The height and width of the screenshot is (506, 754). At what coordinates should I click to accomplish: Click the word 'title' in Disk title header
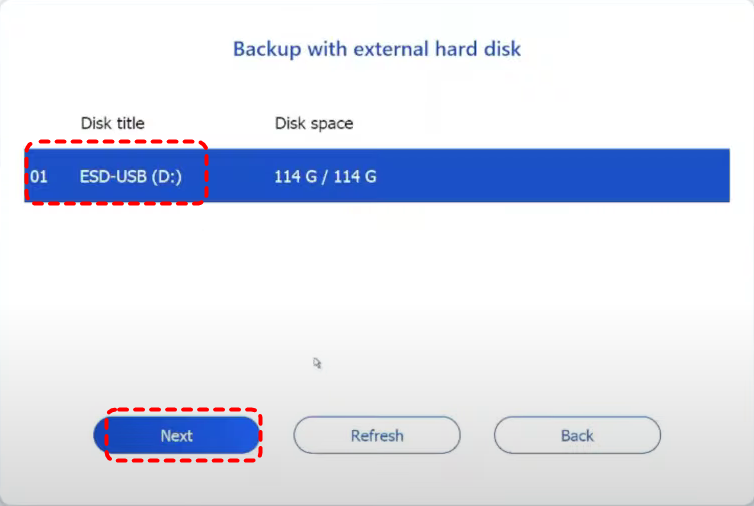click(128, 124)
